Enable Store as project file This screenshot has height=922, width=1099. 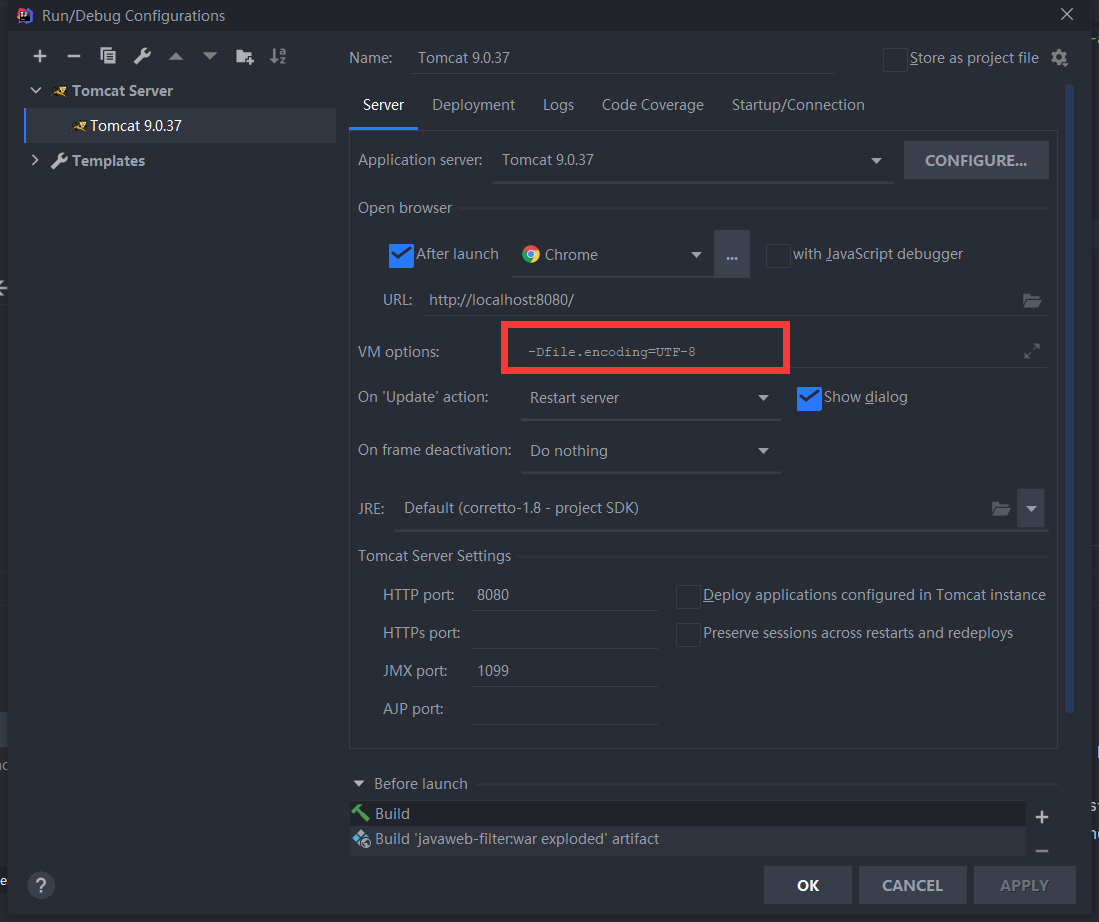pyautogui.click(x=895, y=59)
